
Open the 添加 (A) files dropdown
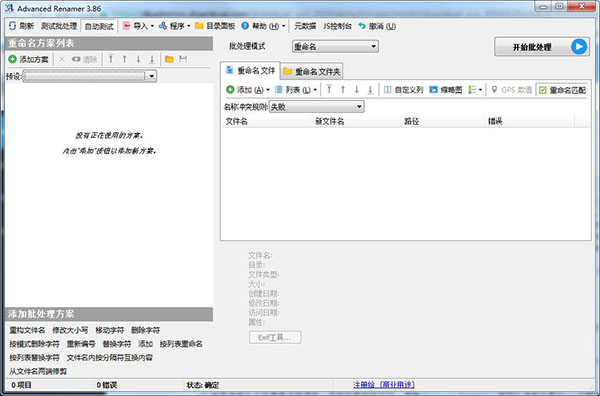point(248,90)
